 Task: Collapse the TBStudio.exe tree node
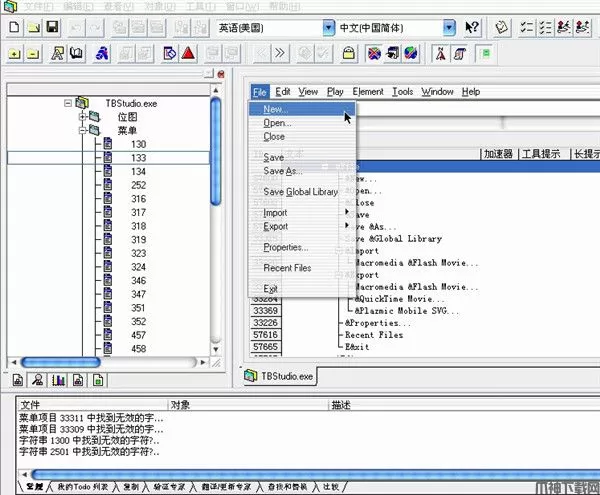(69, 103)
